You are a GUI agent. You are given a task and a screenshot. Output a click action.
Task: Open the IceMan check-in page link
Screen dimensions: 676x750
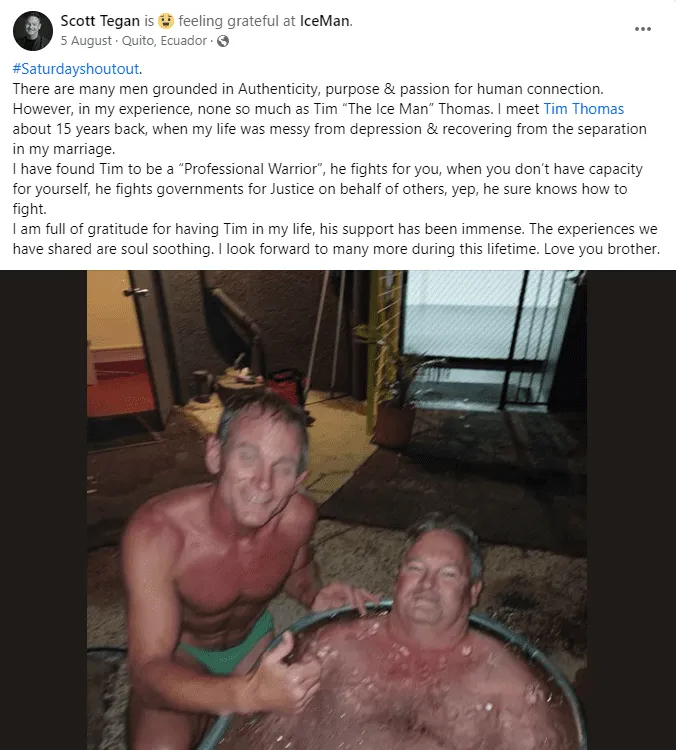(x=325, y=21)
